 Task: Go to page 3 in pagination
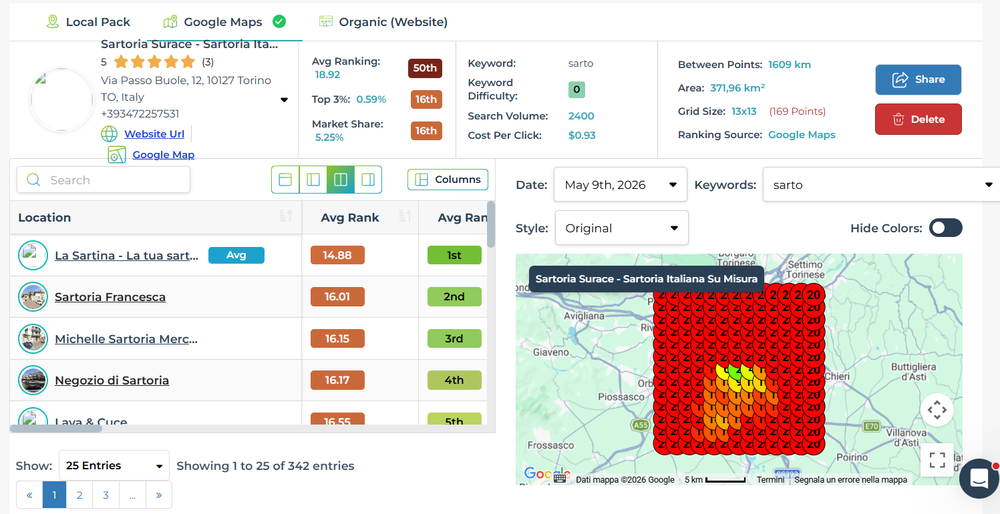[x=106, y=495]
